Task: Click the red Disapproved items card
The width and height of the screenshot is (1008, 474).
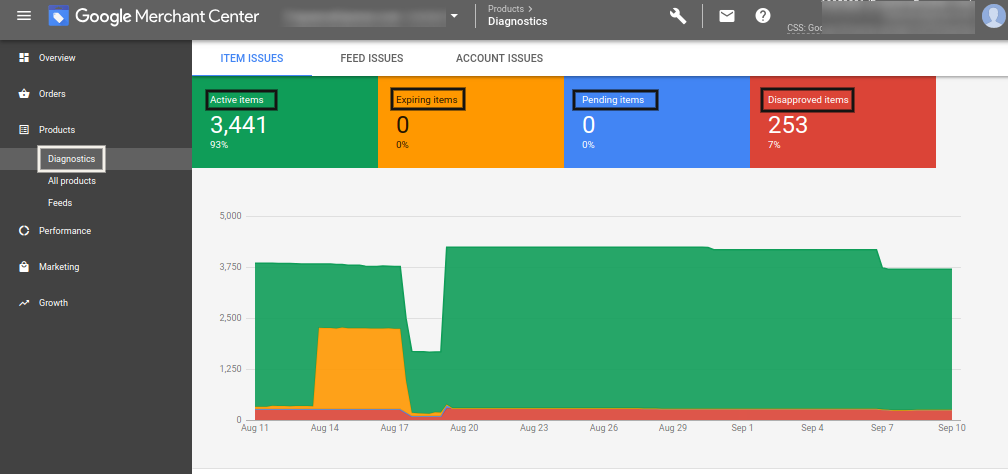Action: coord(843,122)
